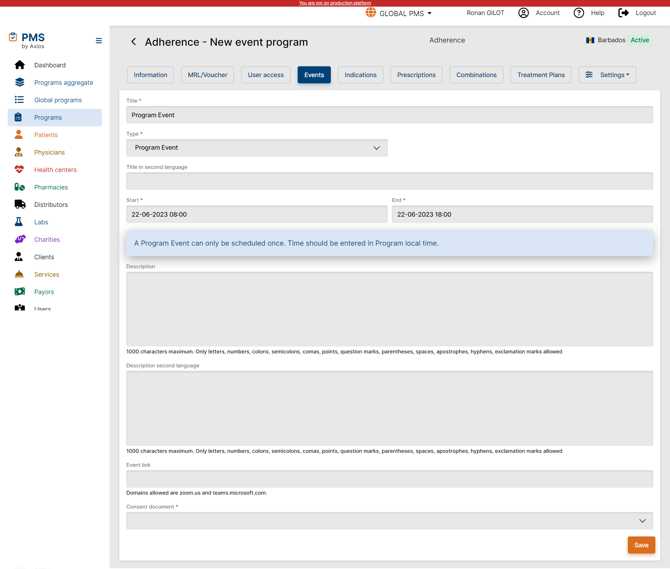This screenshot has width=670, height=569.
Task: Click the orange Save button
Action: [641, 545]
